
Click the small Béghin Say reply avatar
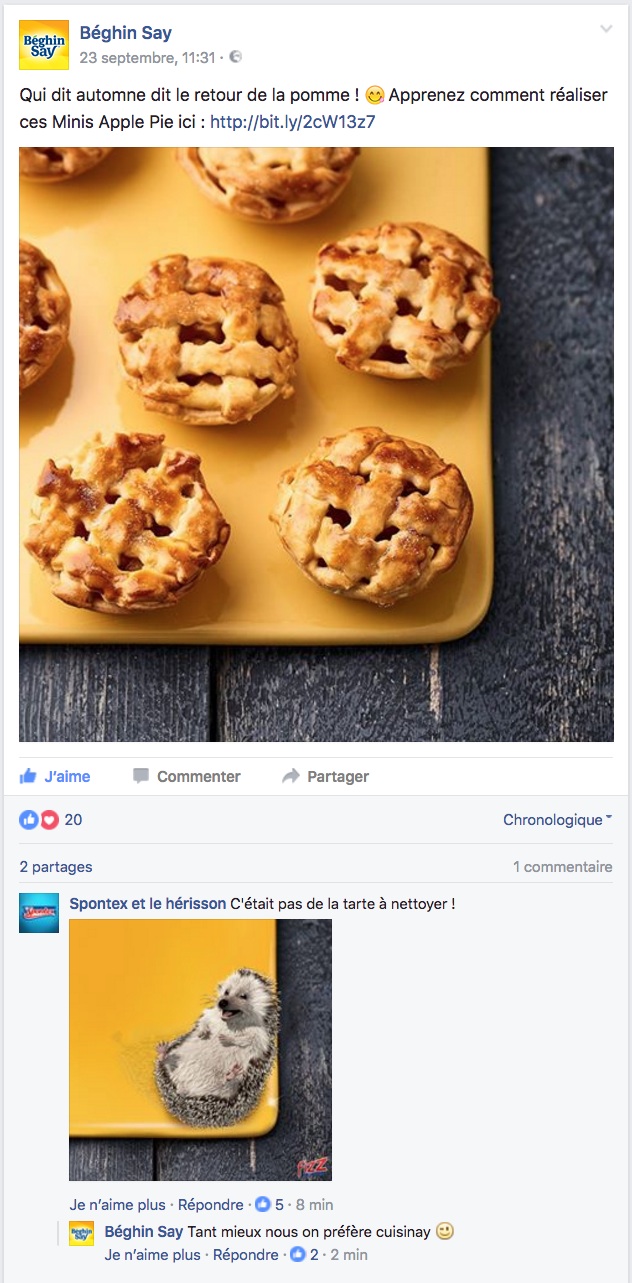pos(81,1234)
